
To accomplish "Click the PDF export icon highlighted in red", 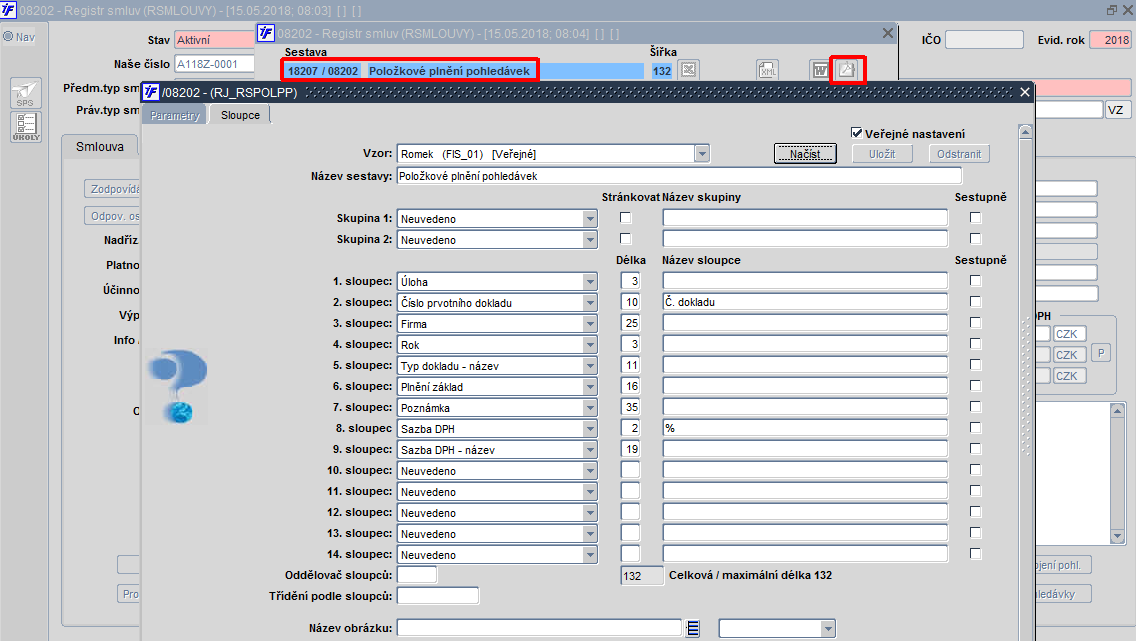I will click(x=847, y=70).
